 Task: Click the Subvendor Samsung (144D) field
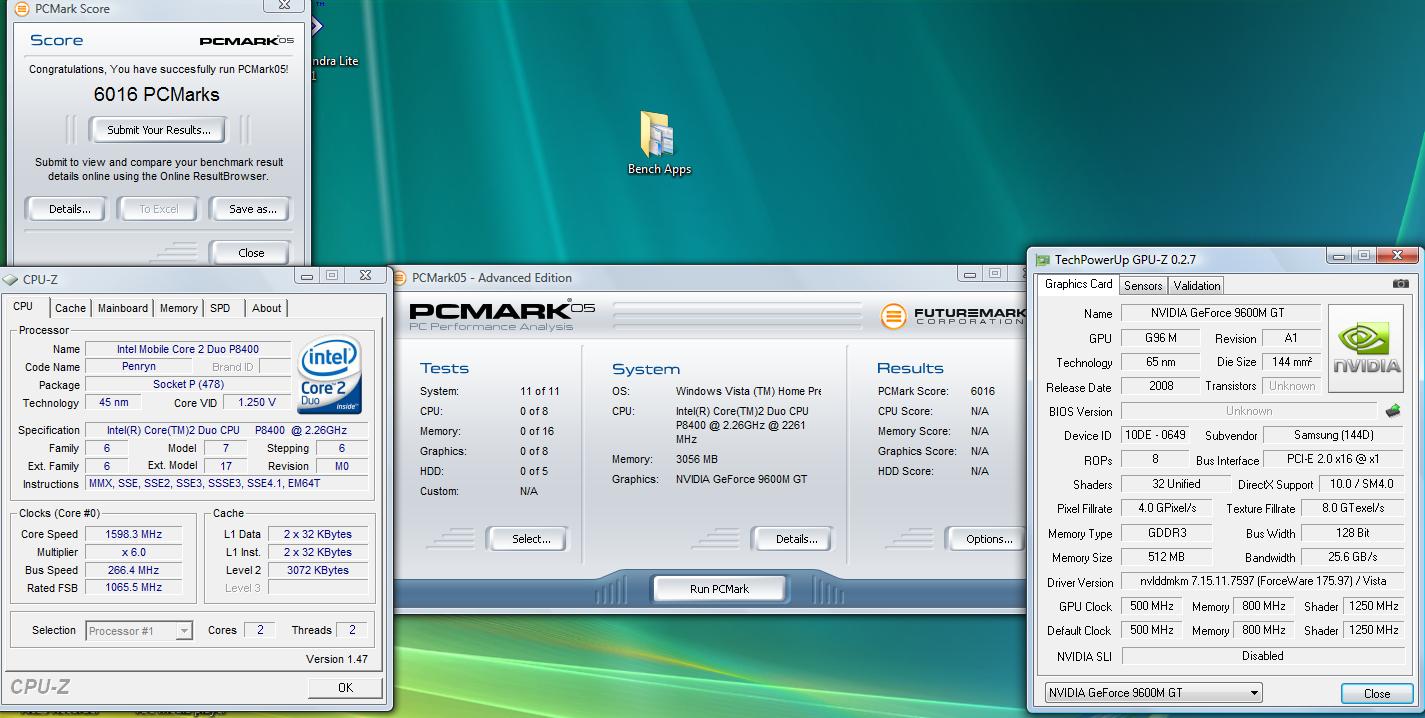pyautogui.click(x=1333, y=436)
